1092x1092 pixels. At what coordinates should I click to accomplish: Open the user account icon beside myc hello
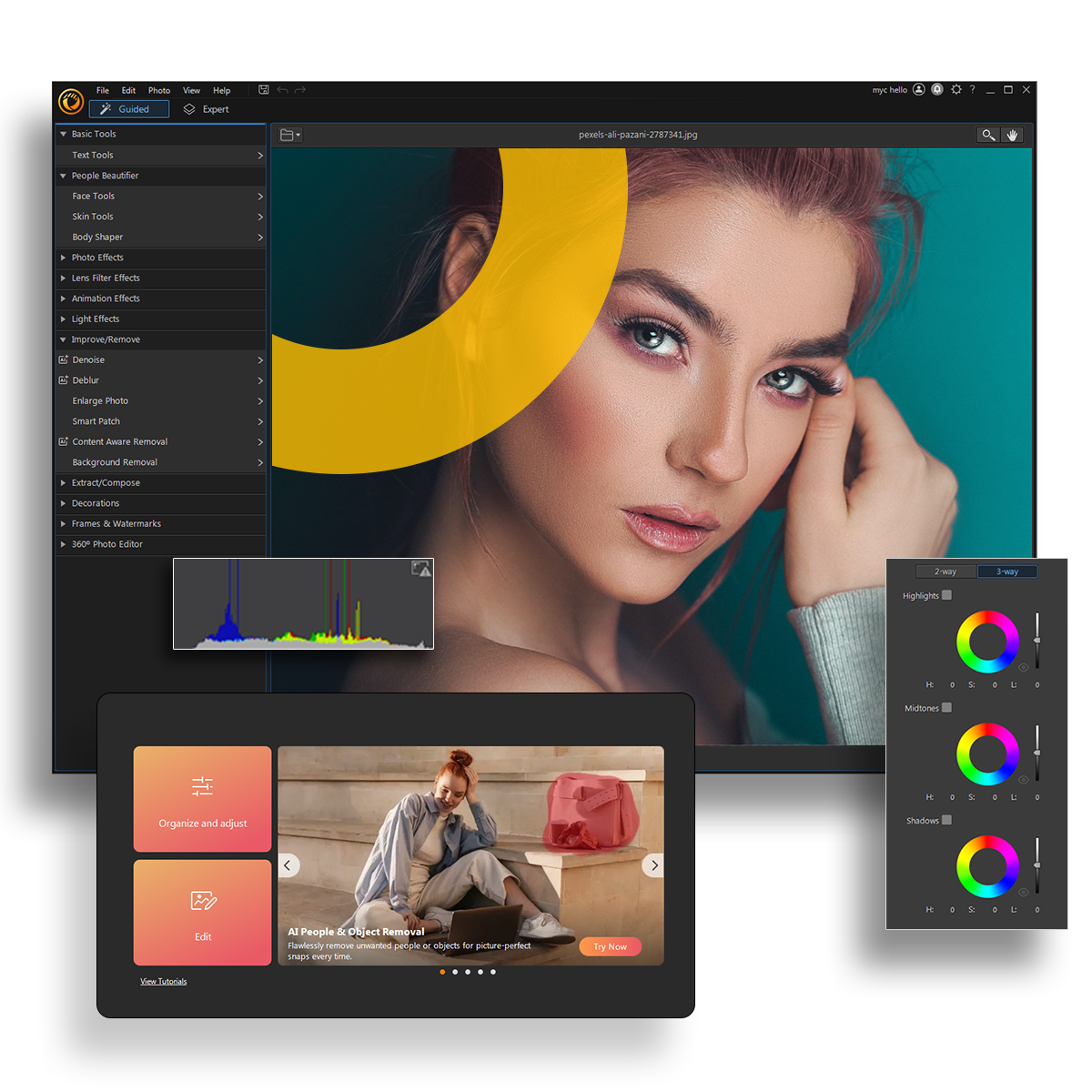tap(919, 90)
